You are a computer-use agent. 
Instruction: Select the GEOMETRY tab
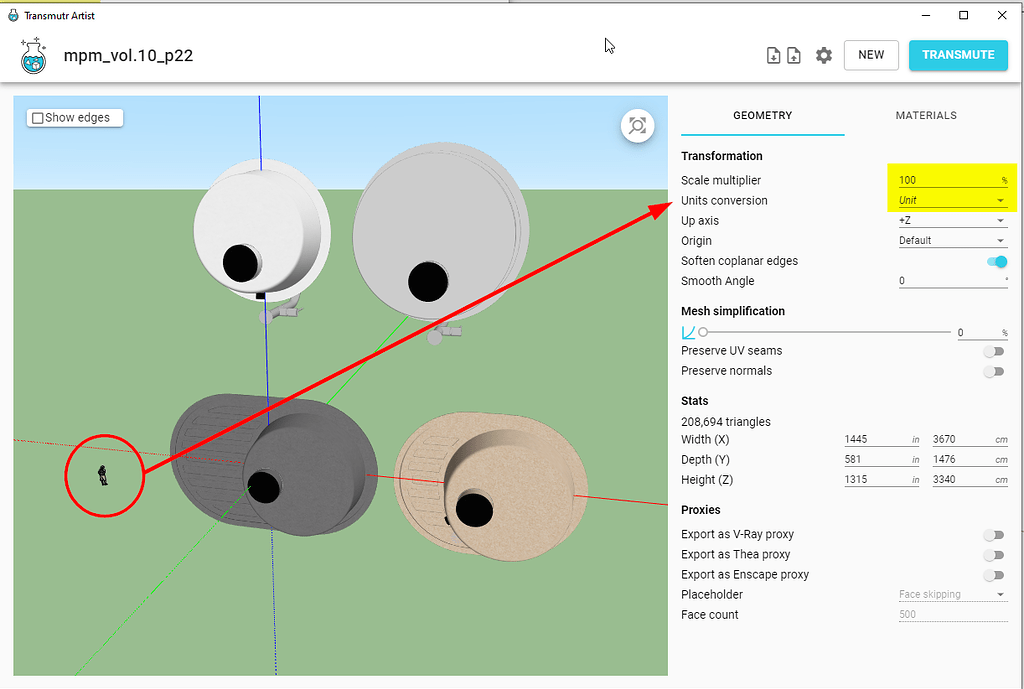pos(762,115)
